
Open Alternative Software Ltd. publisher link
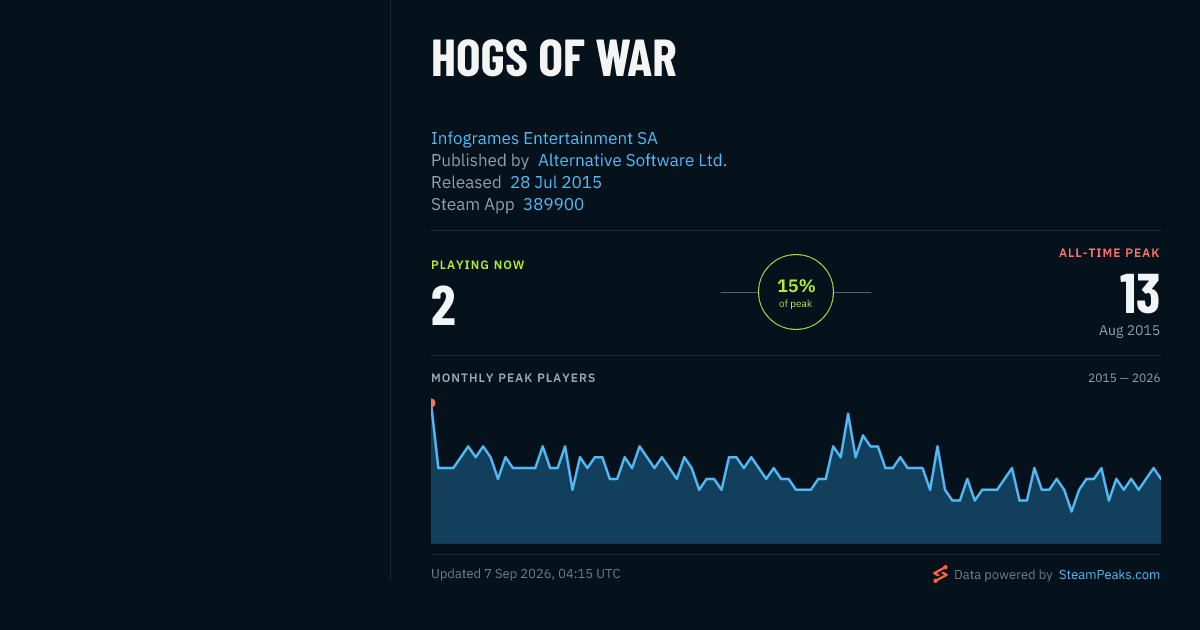[632, 160]
